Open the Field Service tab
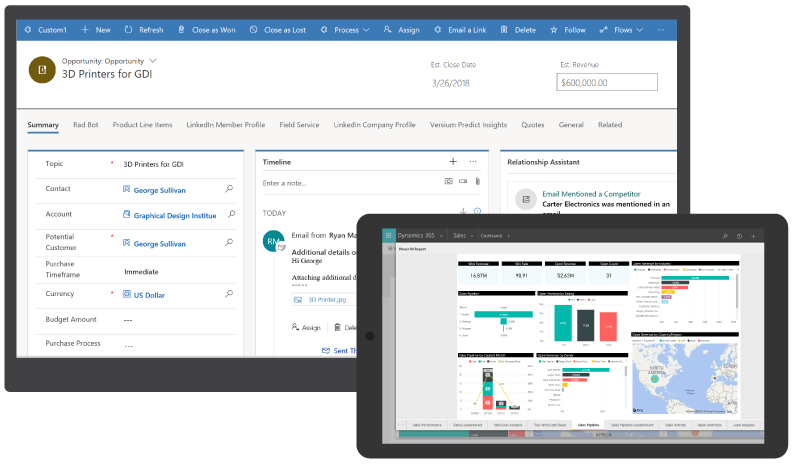 coord(299,125)
